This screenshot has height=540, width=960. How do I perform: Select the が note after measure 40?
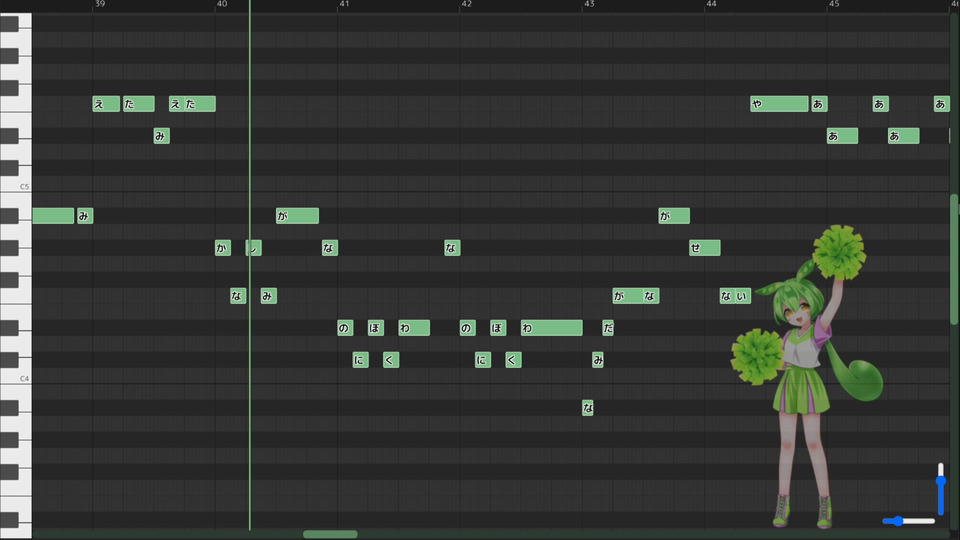[298, 216]
